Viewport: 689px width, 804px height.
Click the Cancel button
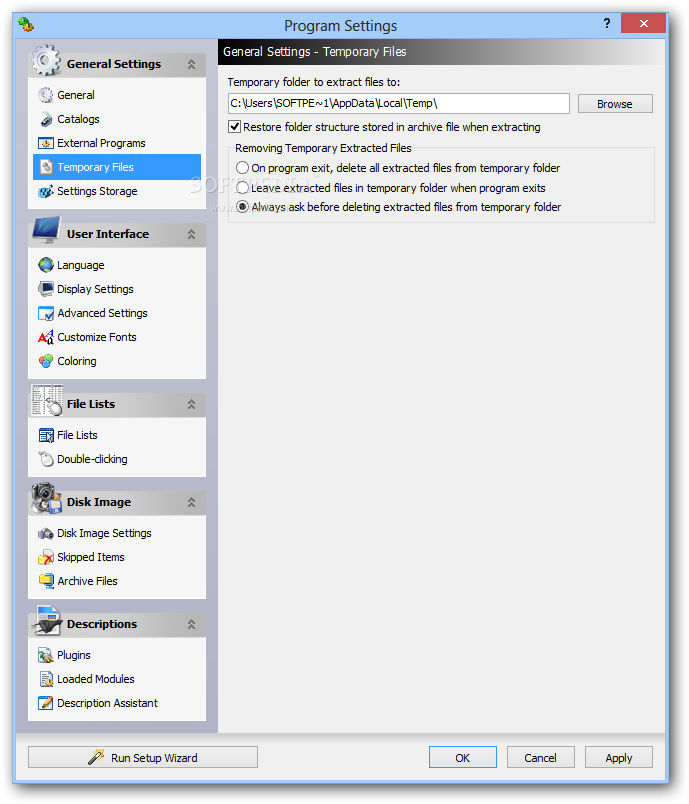pos(540,757)
